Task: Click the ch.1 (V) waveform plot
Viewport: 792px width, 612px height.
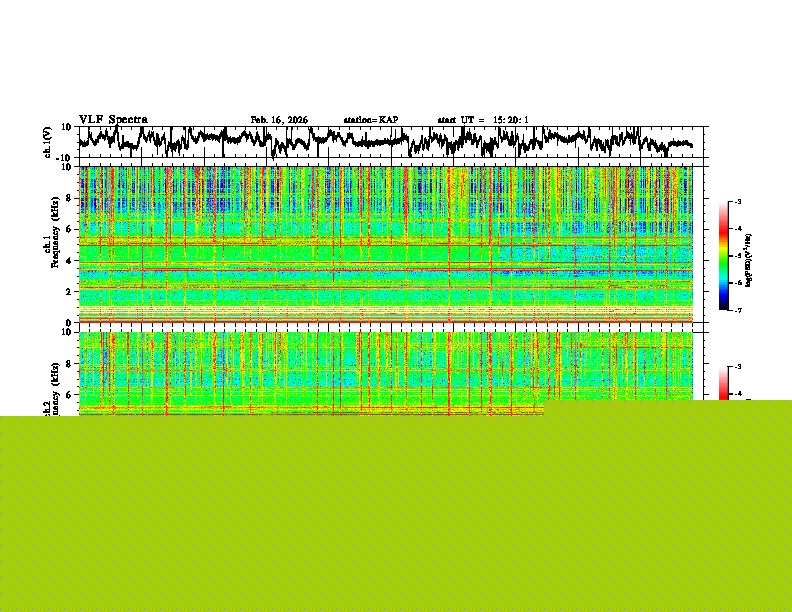Action: [x=391, y=142]
